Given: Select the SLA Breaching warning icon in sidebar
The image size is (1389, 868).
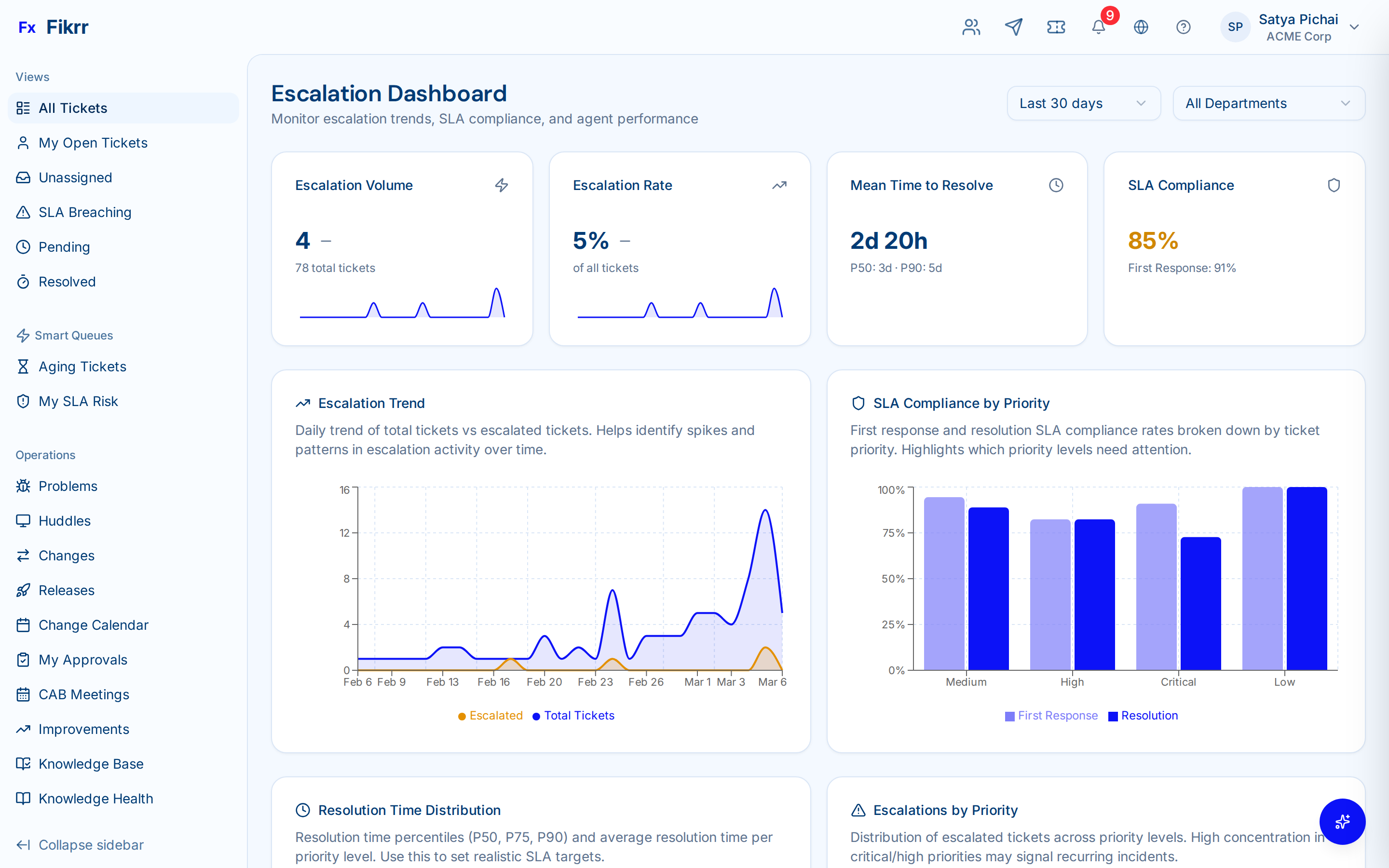Looking at the screenshot, I should (x=23, y=212).
